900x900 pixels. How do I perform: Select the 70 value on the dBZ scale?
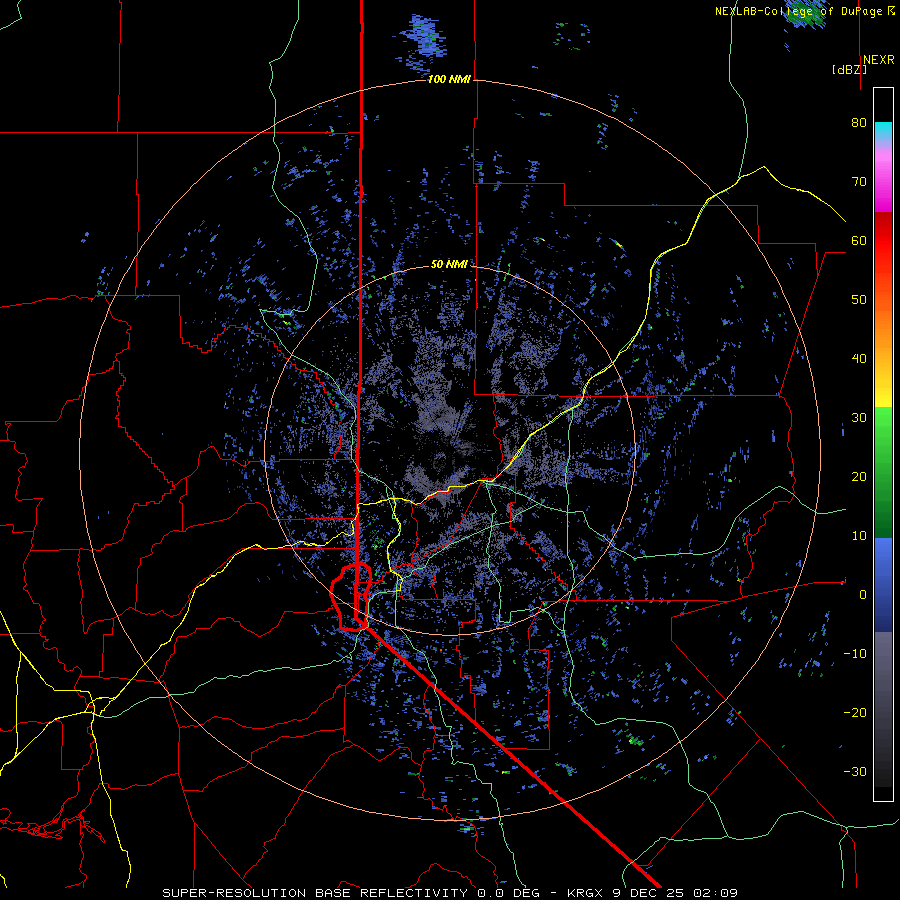pyautogui.click(x=859, y=182)
